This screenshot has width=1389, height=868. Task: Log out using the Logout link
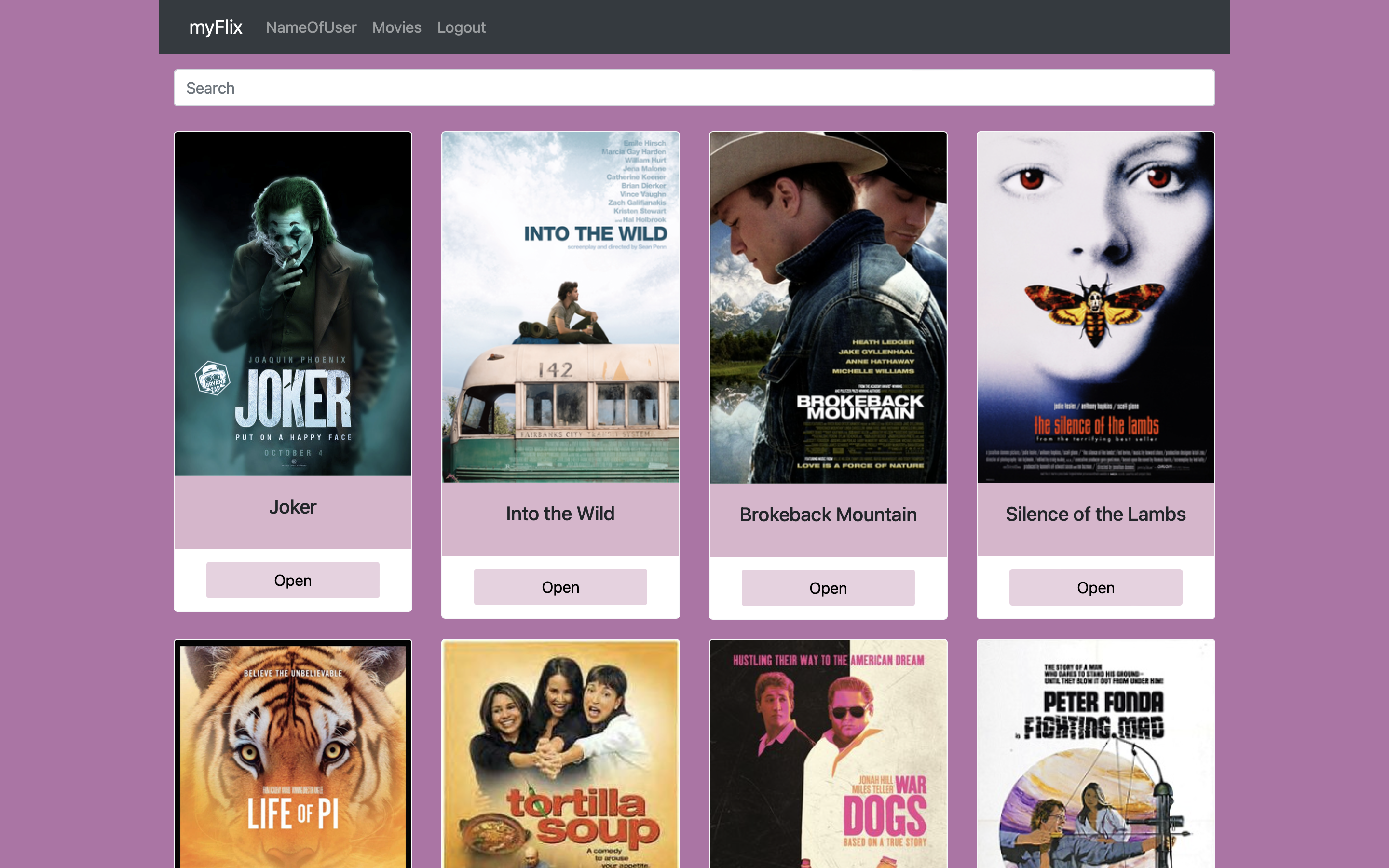462,27
